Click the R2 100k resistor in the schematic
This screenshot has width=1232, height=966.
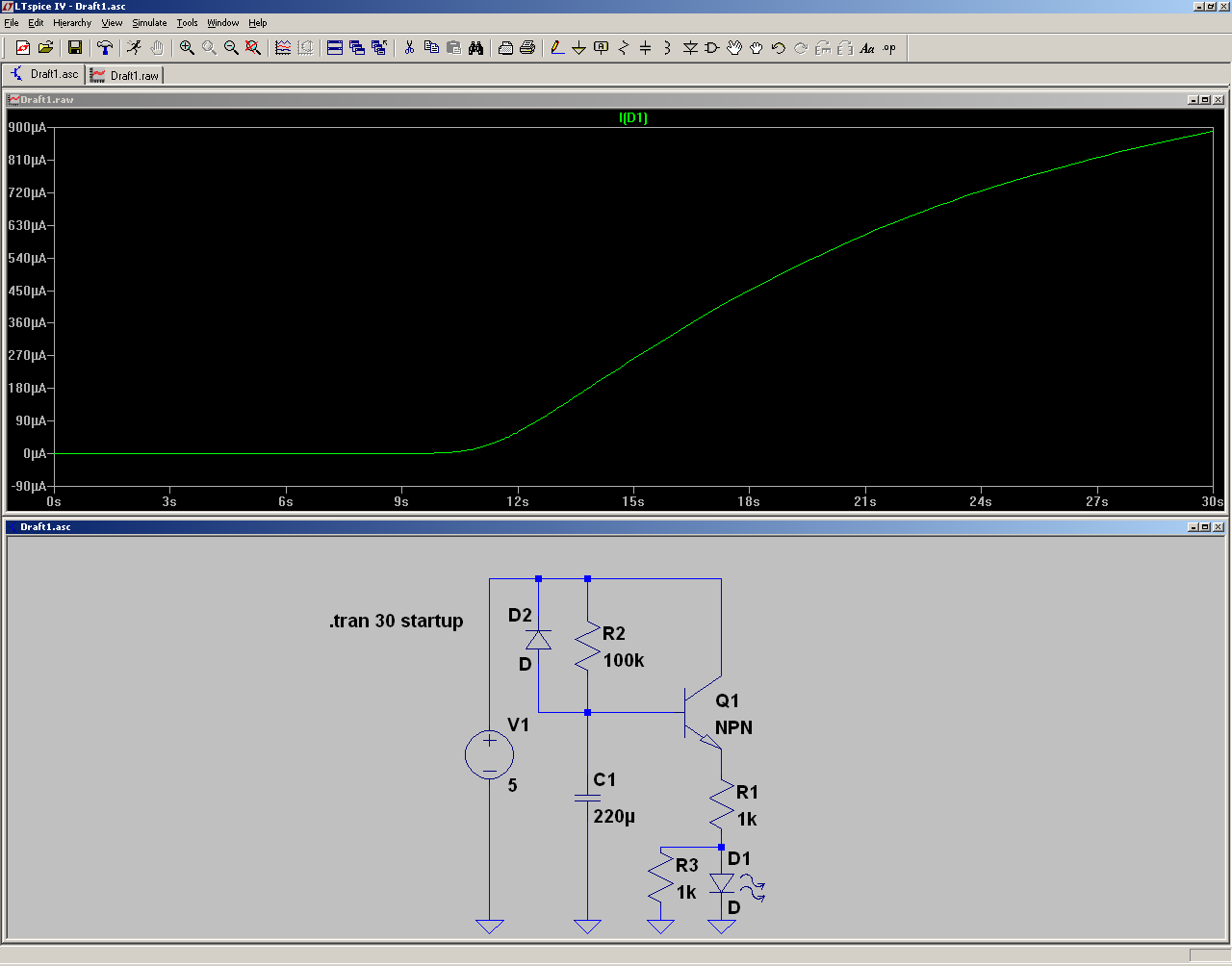pos(587,647)
